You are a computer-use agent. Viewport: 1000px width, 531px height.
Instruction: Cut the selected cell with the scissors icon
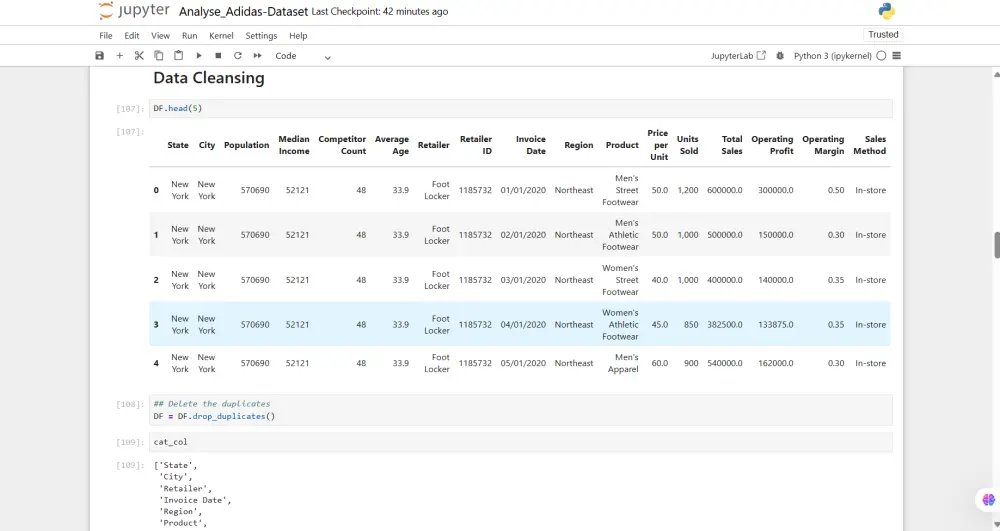click(x=139, y=55)
